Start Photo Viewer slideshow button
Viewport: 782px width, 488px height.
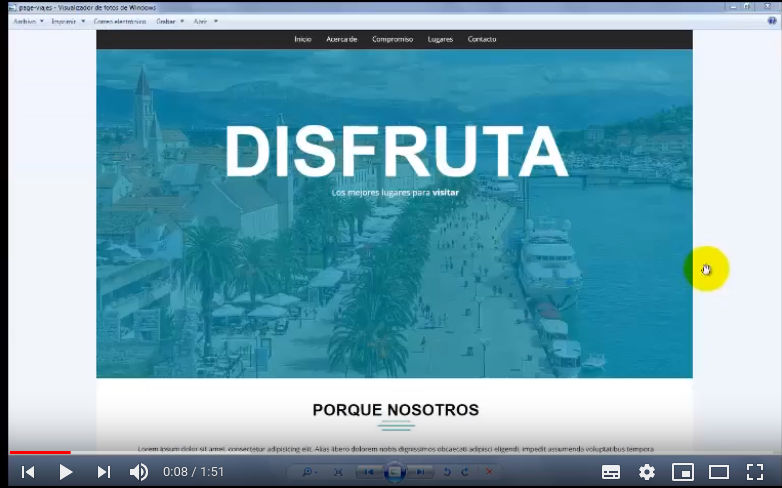click(x=394, y=472)
